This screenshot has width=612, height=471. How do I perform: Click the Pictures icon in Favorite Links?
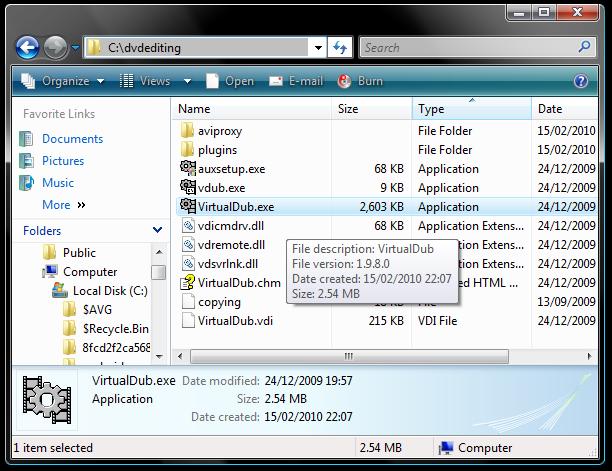[26, 161]
